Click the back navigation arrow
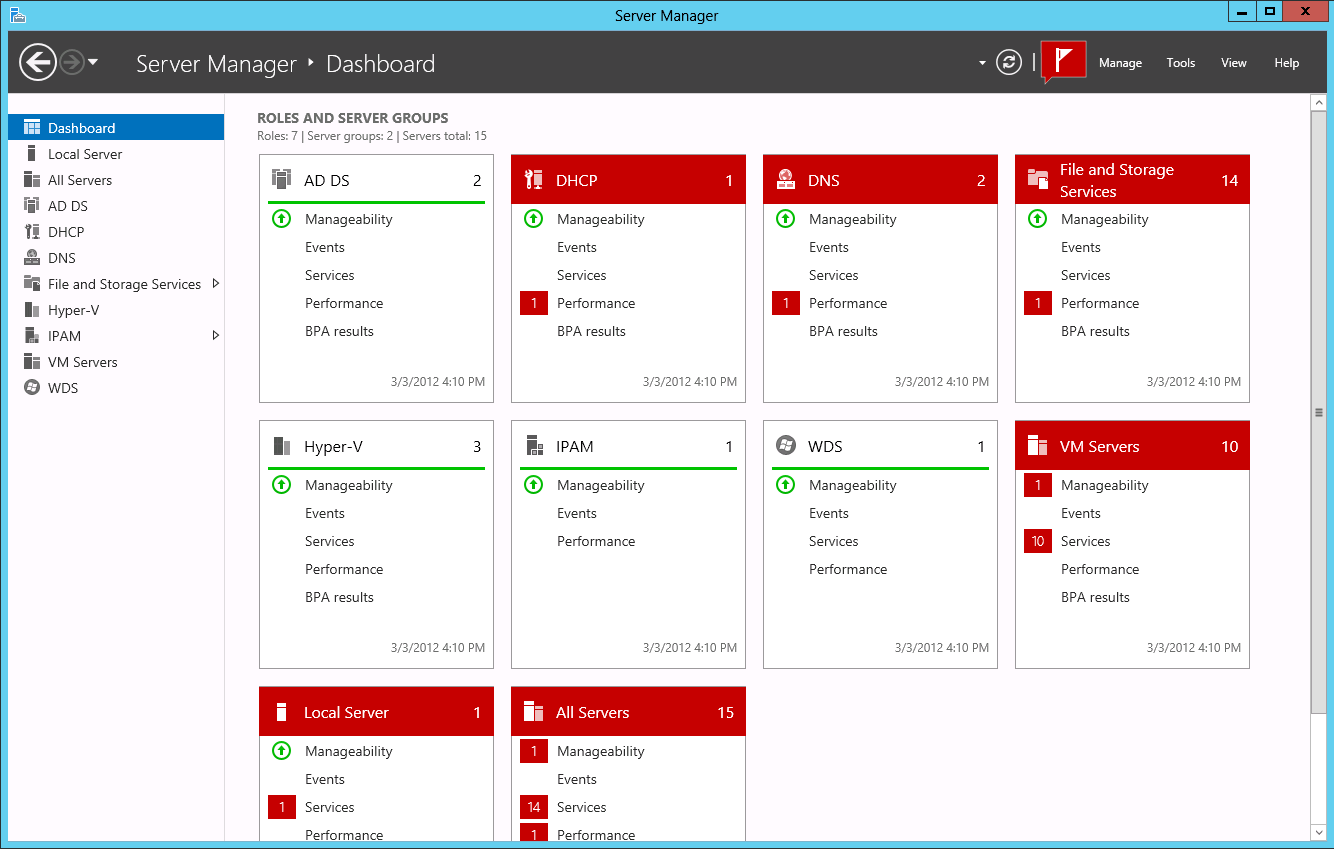1334x849 pixels. click(37, 63)
